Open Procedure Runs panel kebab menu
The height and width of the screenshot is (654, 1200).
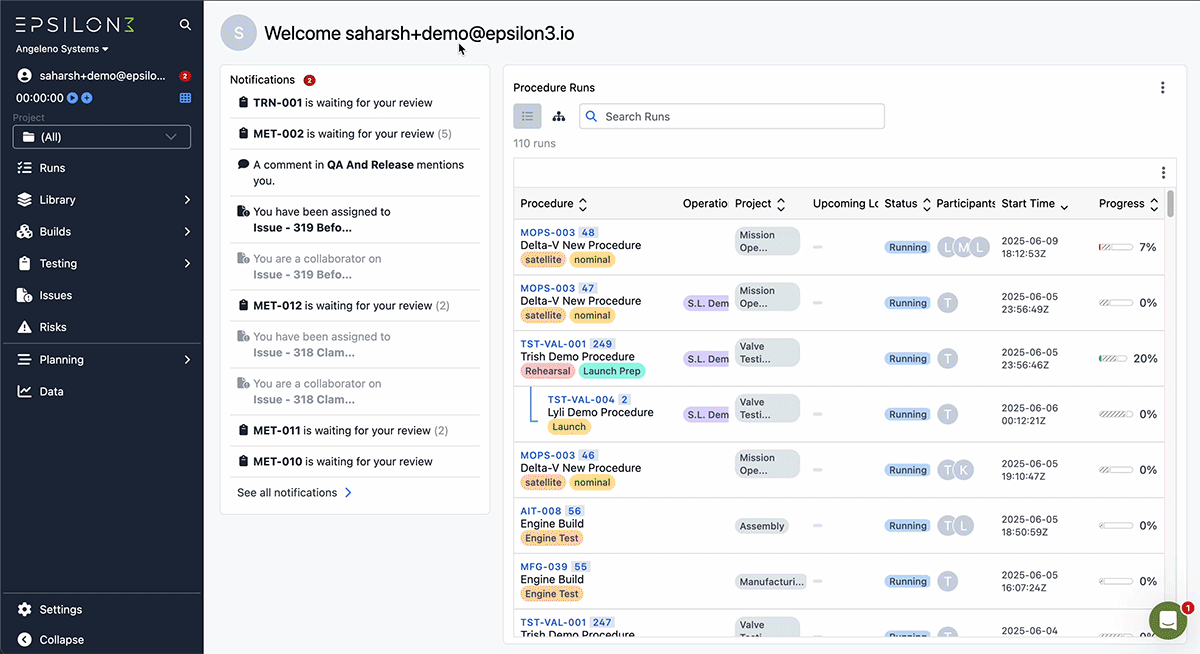pos(1162,88)
